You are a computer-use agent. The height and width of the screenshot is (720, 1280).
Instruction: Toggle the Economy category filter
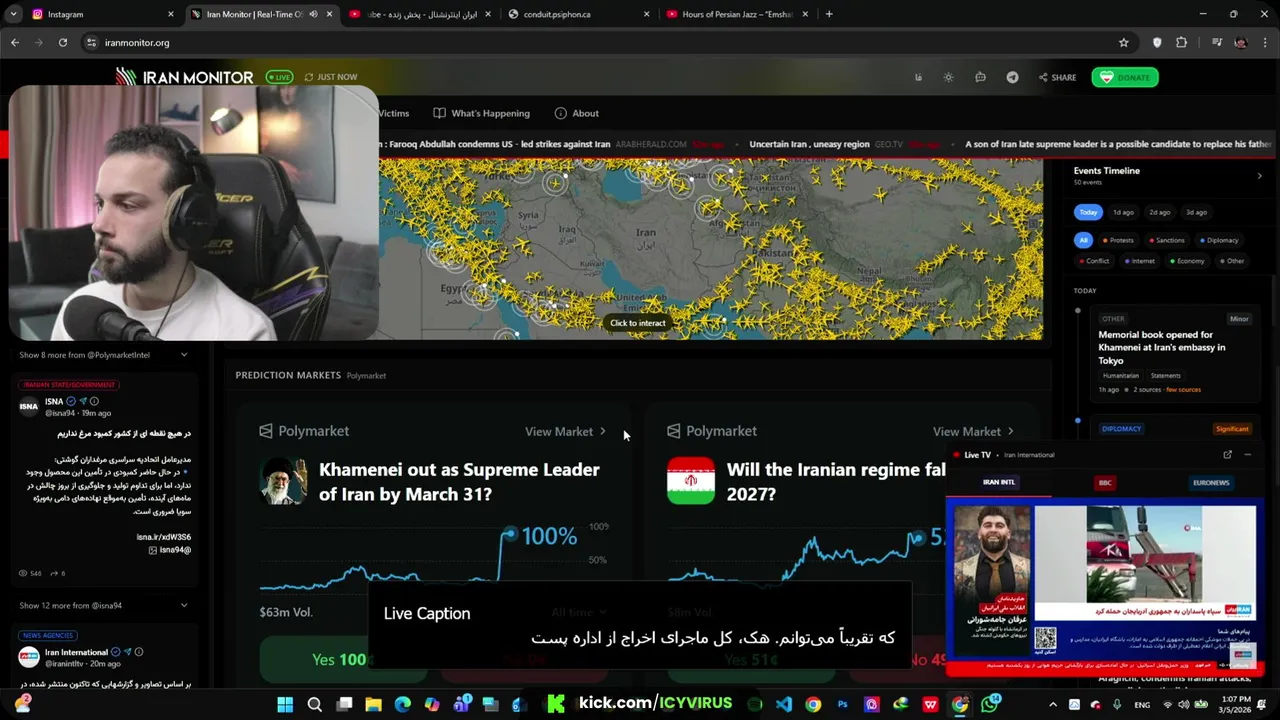(1187, 261)
